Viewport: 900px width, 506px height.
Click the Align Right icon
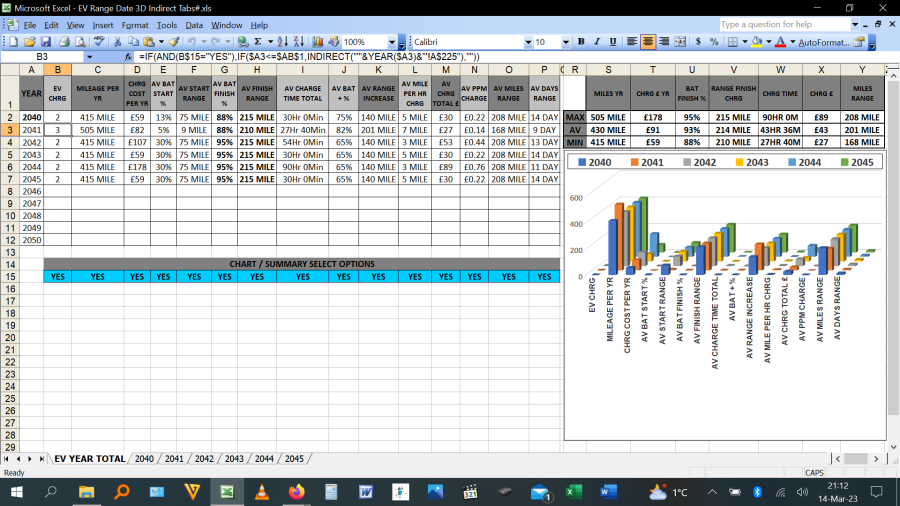pyautogui.click(x=664, y=42)
